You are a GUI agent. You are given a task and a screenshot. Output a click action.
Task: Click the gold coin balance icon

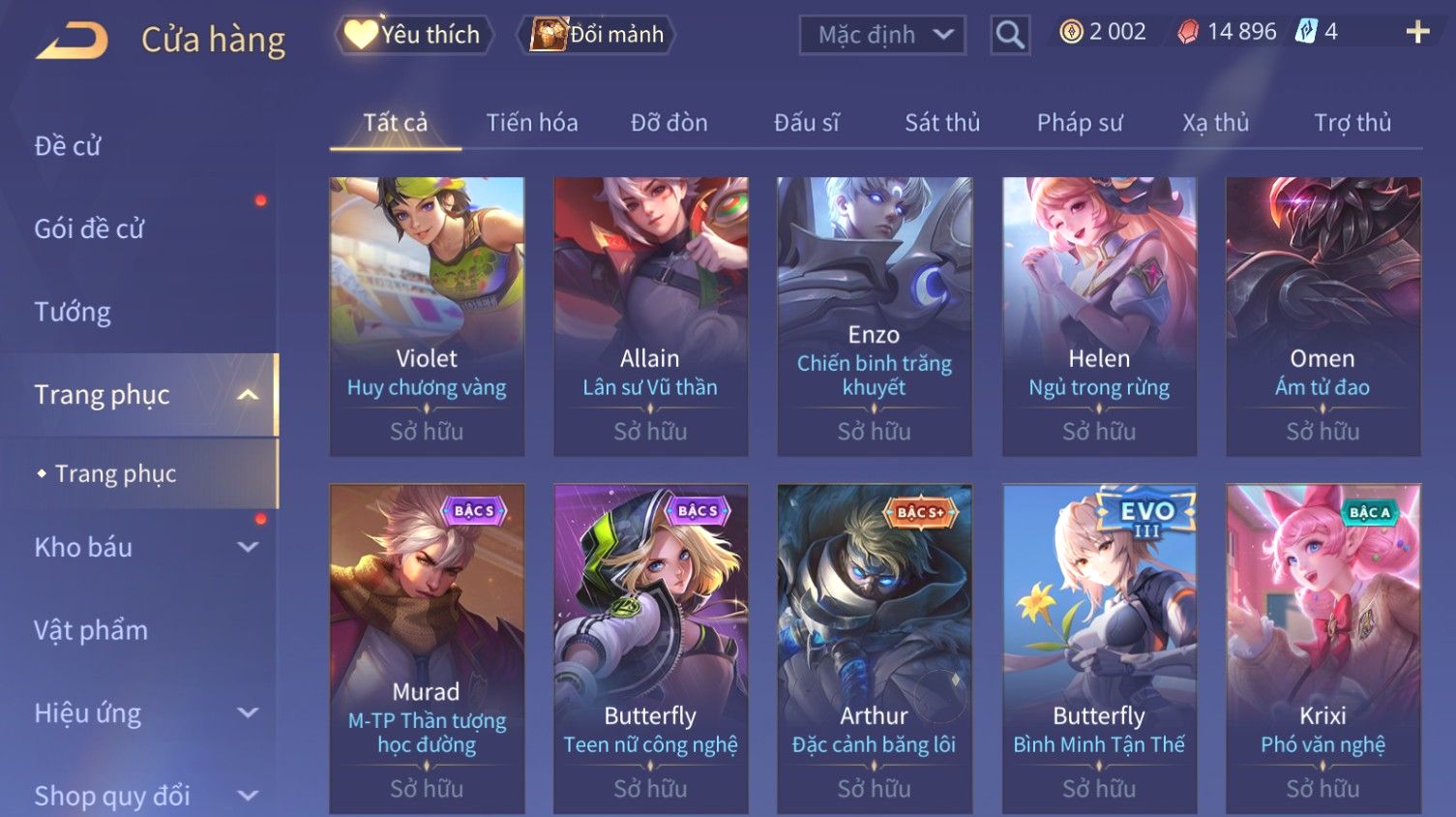1071,33
